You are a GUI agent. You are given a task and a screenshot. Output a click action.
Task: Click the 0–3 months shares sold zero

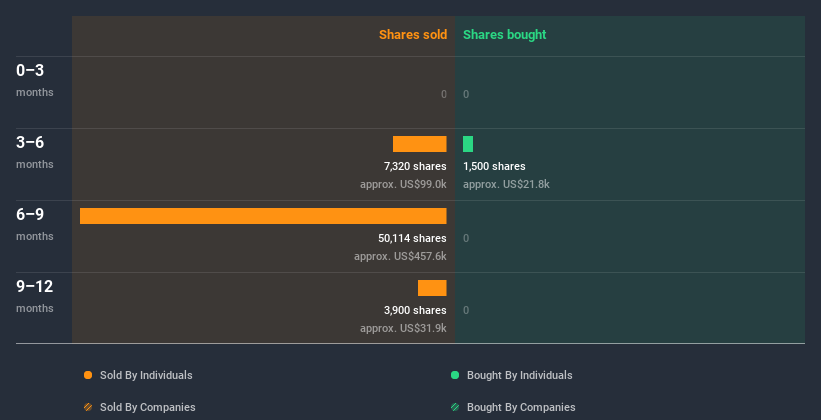coord(444,94)
